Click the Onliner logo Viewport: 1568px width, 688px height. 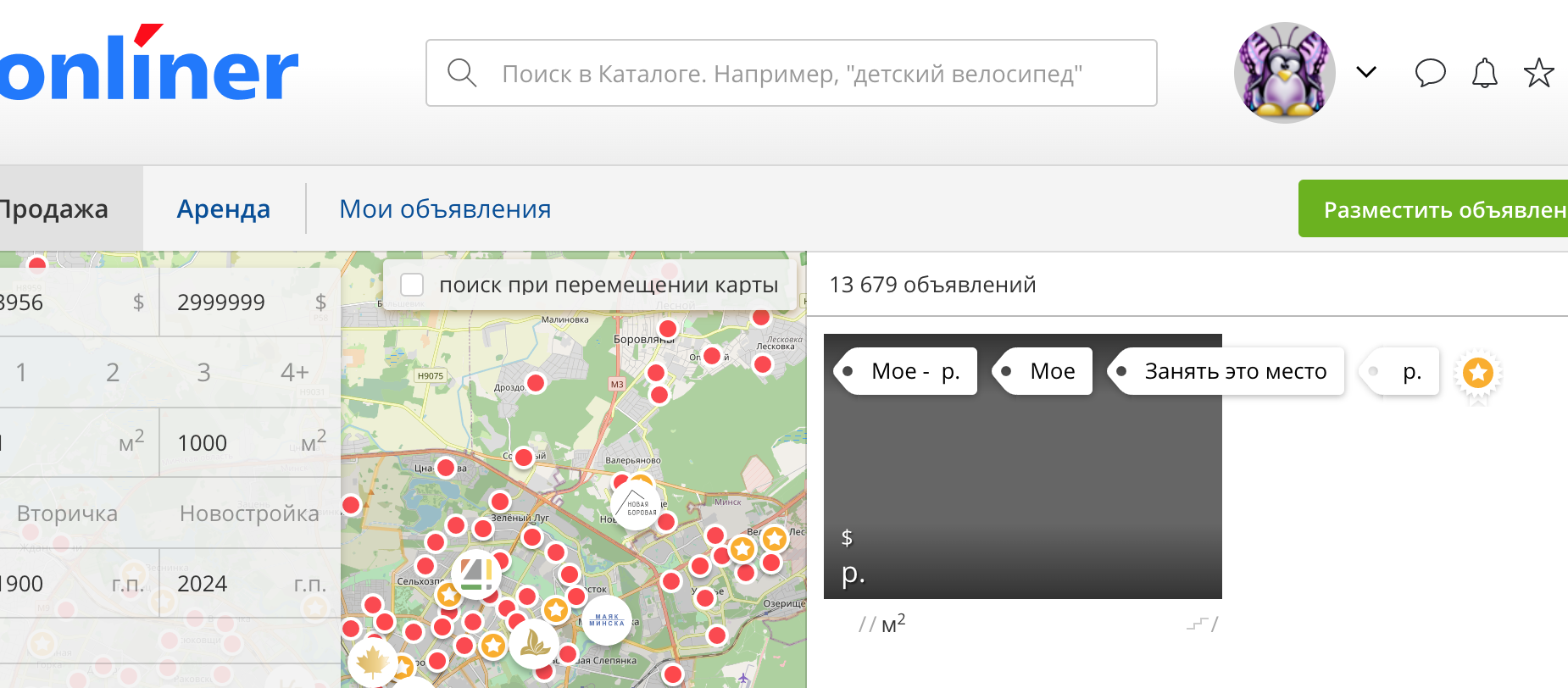pyautogui.click(x=149, y=64)
